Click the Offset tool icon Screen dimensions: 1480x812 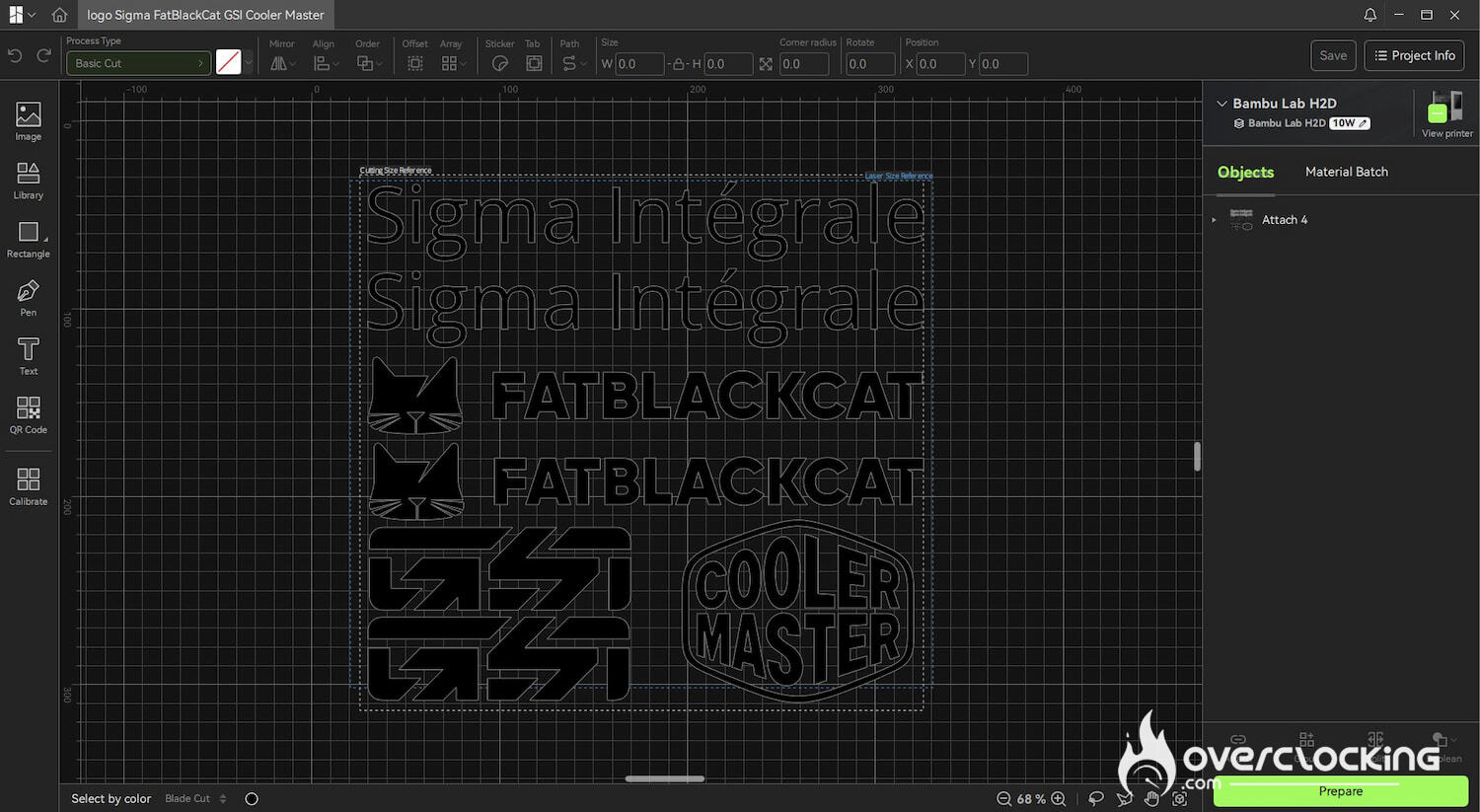415,63
